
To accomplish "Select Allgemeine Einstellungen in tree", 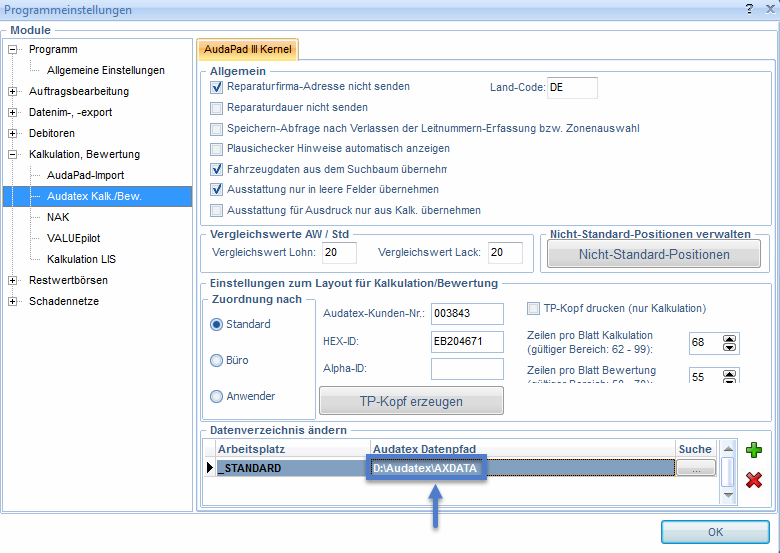I will 105,70.
